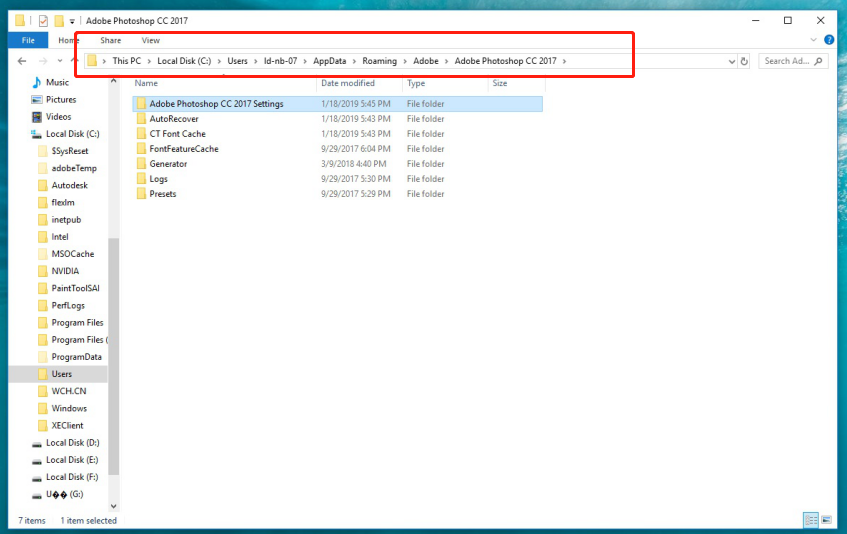Click Quick Access new folder icon
Viewport: 847px width, 534px height.
point(59,21)
